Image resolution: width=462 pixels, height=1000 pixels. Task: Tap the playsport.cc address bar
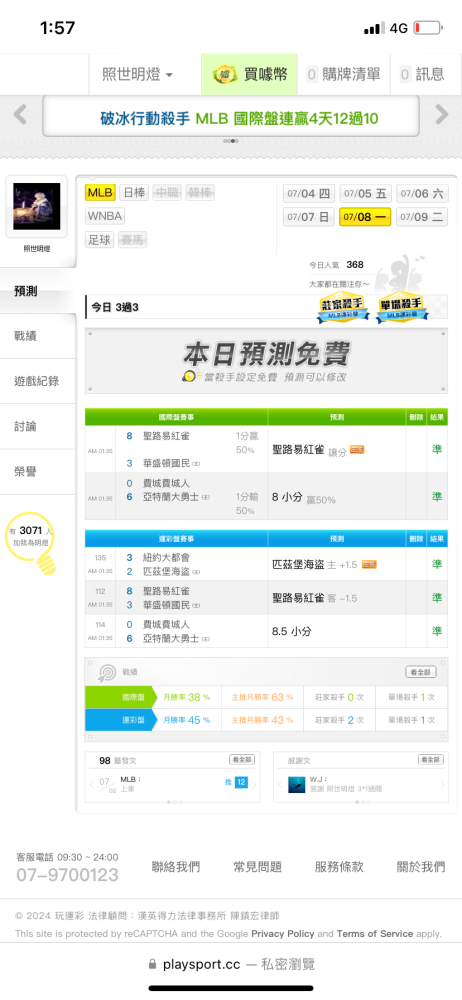[x=231, y=964]
